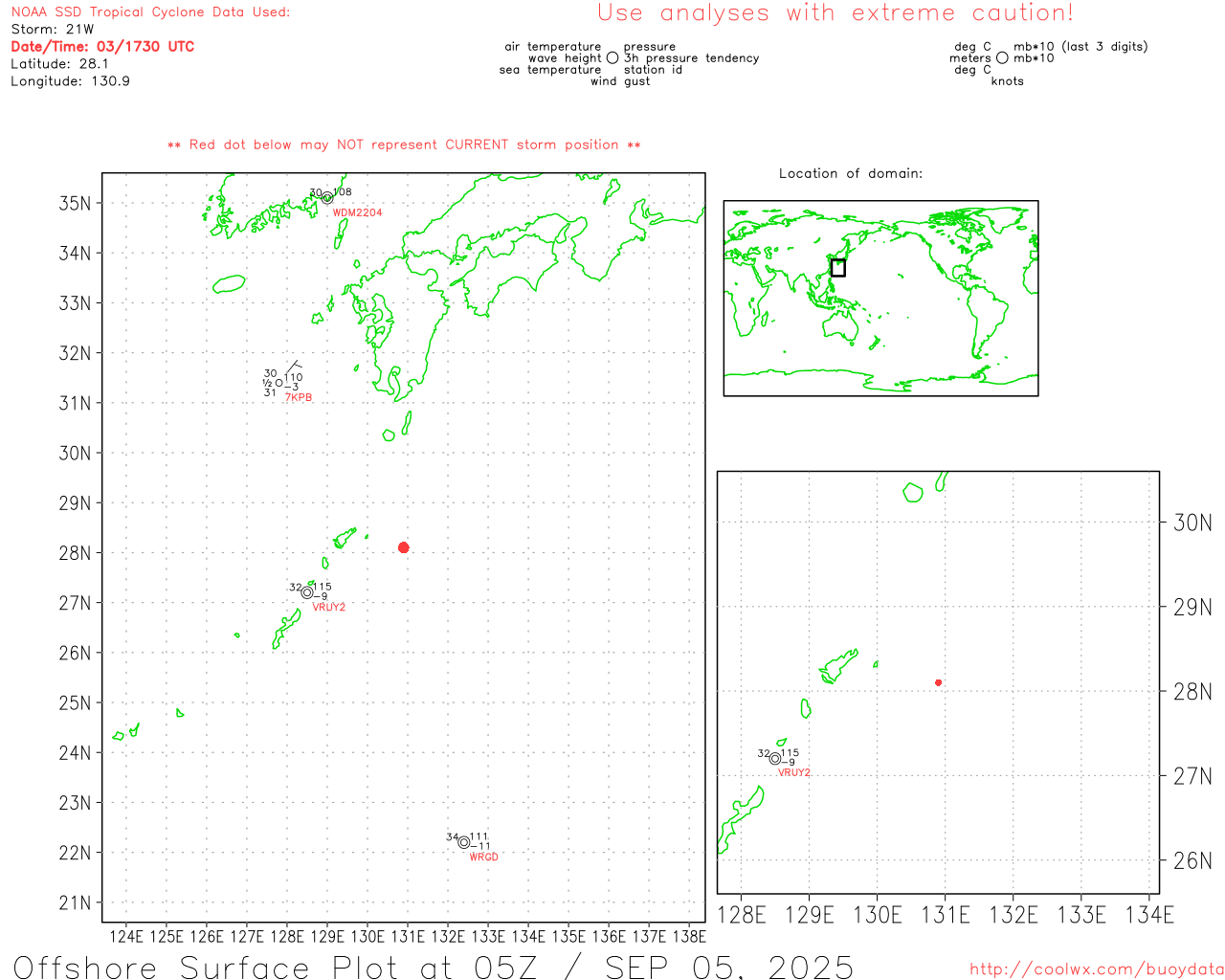Click the 26N label on inset map
The image size is (1225, 980).
1192,860
